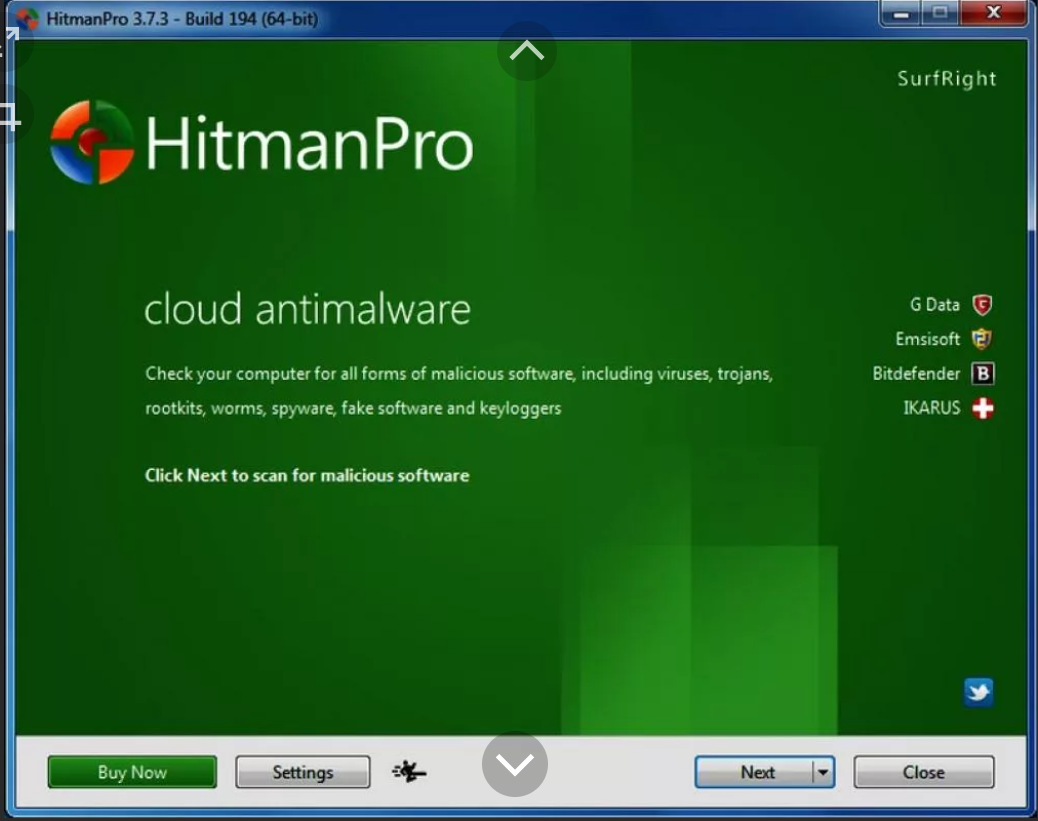This screenshot has width=1038, height=821.
Task: Click the kicking man icon
Action: tap(408, 771)
